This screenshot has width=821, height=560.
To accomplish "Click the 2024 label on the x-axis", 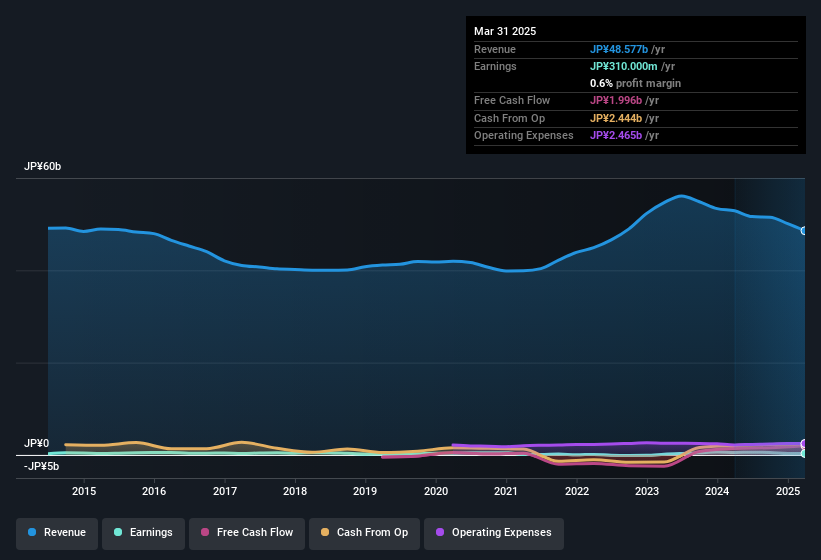I will (717, 491).
